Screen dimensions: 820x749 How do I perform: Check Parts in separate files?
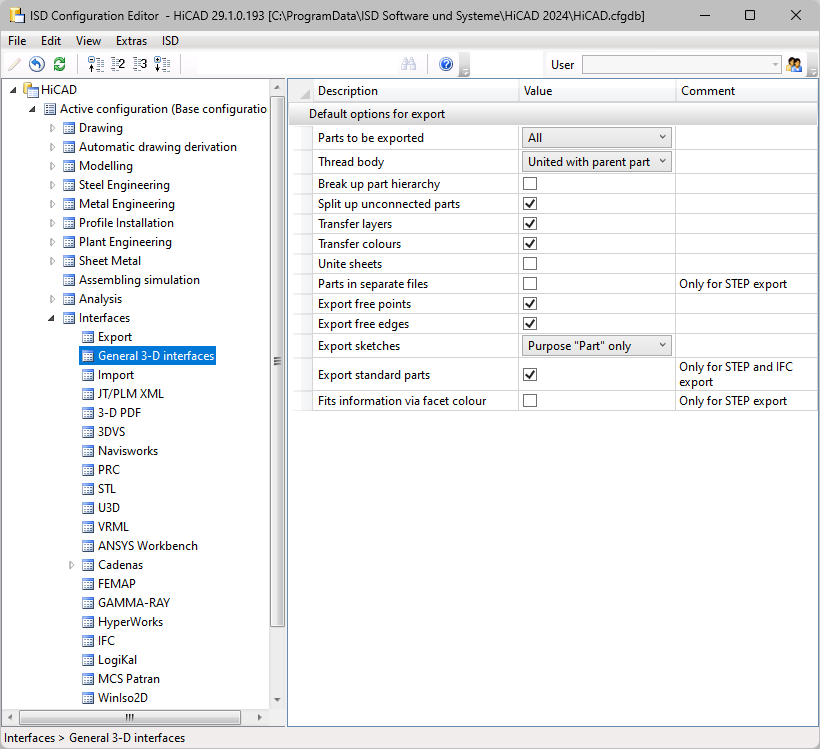pyautogui.click(x=530, y=283)
